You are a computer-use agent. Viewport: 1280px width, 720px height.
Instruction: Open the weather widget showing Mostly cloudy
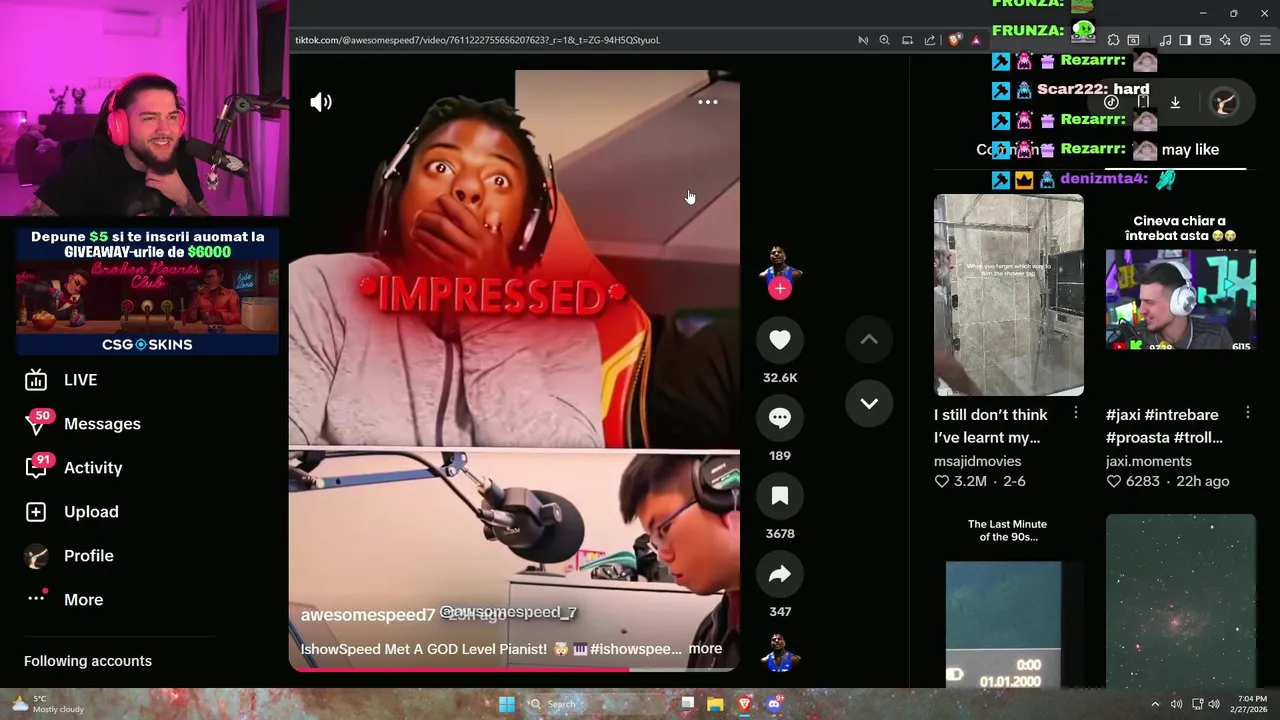(47, 704)
